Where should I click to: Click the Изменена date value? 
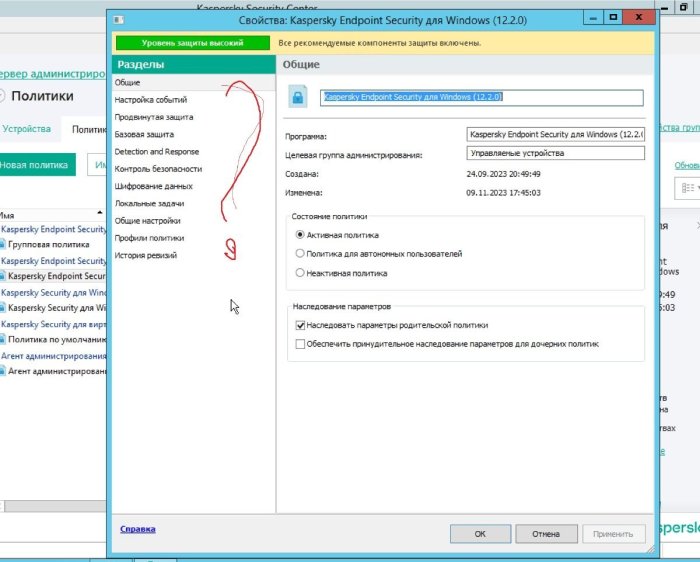coord(503,193)
